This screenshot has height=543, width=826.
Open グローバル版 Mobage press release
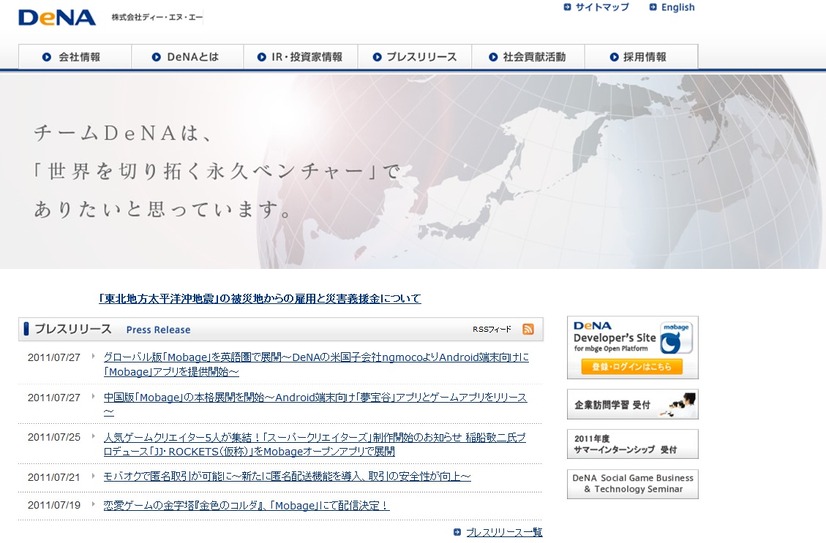tap(316, 364)
